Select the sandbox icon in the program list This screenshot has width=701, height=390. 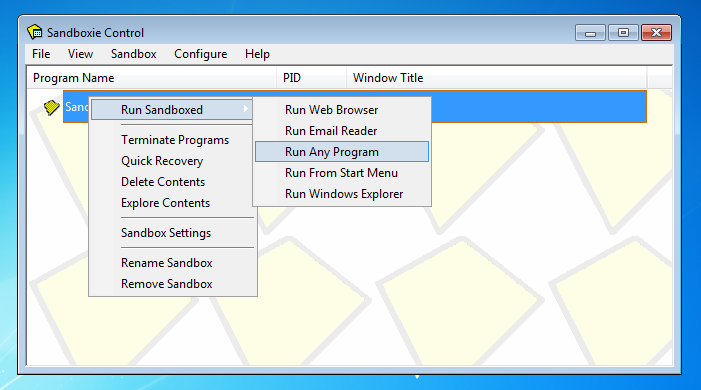point(51,107)
